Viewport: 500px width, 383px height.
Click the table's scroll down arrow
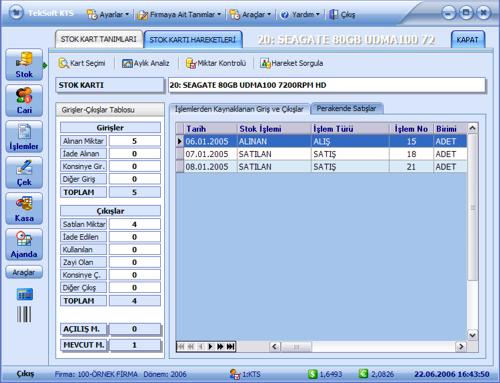tap(472, 335)
